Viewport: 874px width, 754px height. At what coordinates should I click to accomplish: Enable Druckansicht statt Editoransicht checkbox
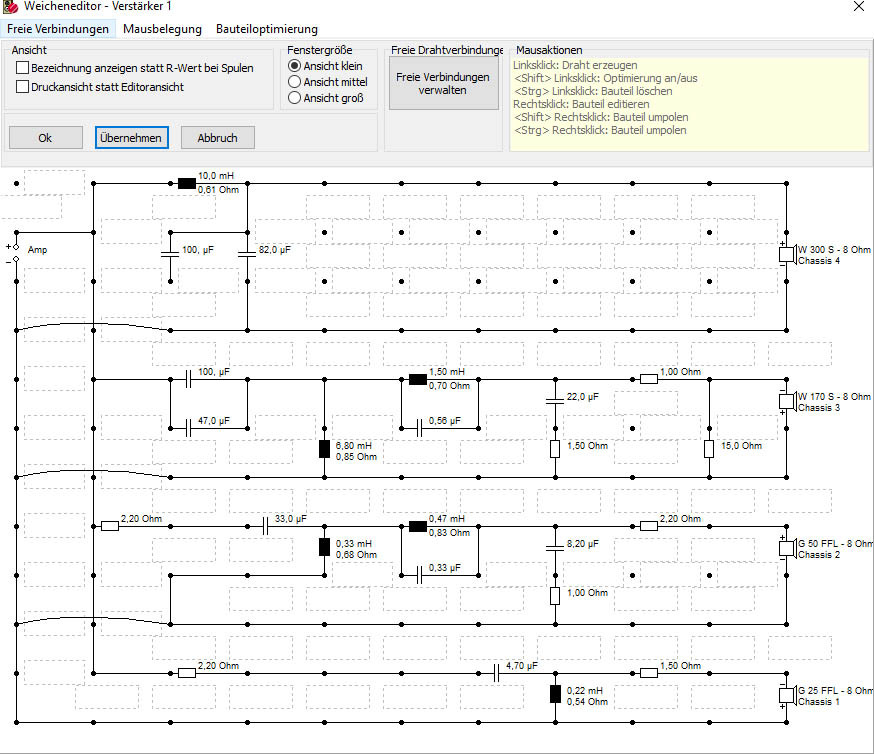click(x=22, y=87)
